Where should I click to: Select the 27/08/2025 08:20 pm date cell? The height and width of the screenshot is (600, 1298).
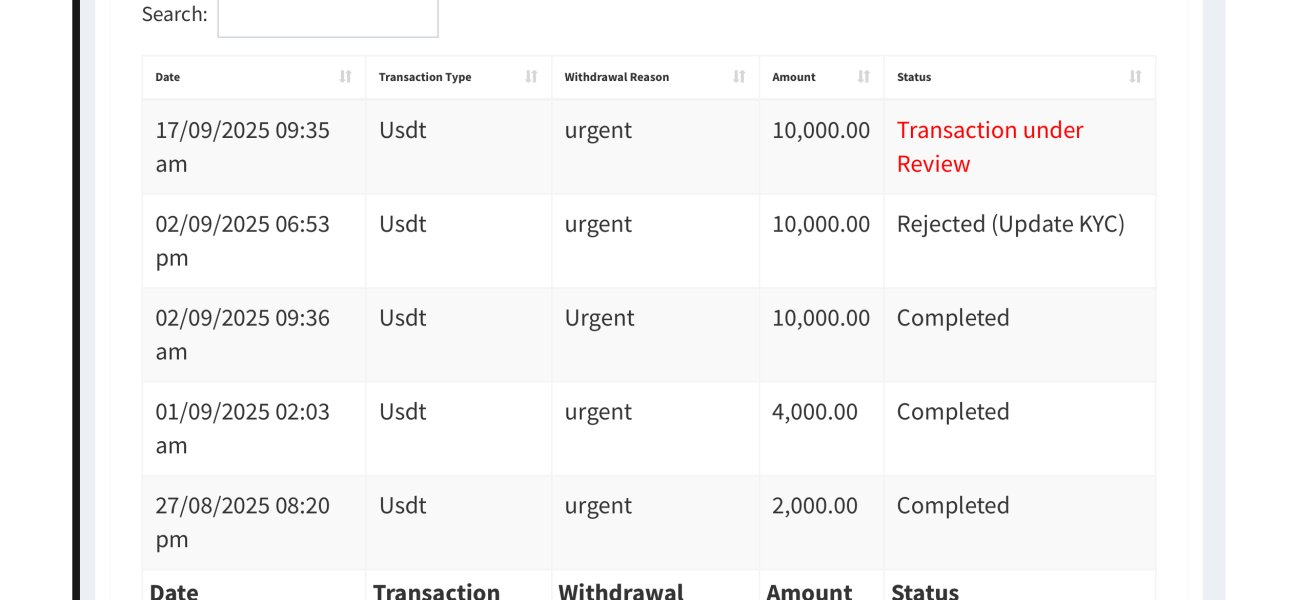(x=242, y=522)
